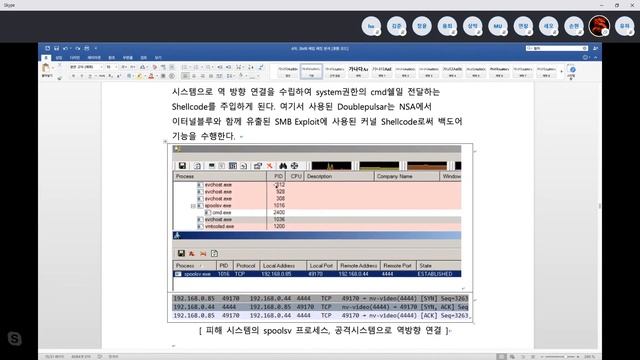640x360 pixels.
Task: Click the Redo icon in the quick access toolbar
Action: tap(78, 48)
